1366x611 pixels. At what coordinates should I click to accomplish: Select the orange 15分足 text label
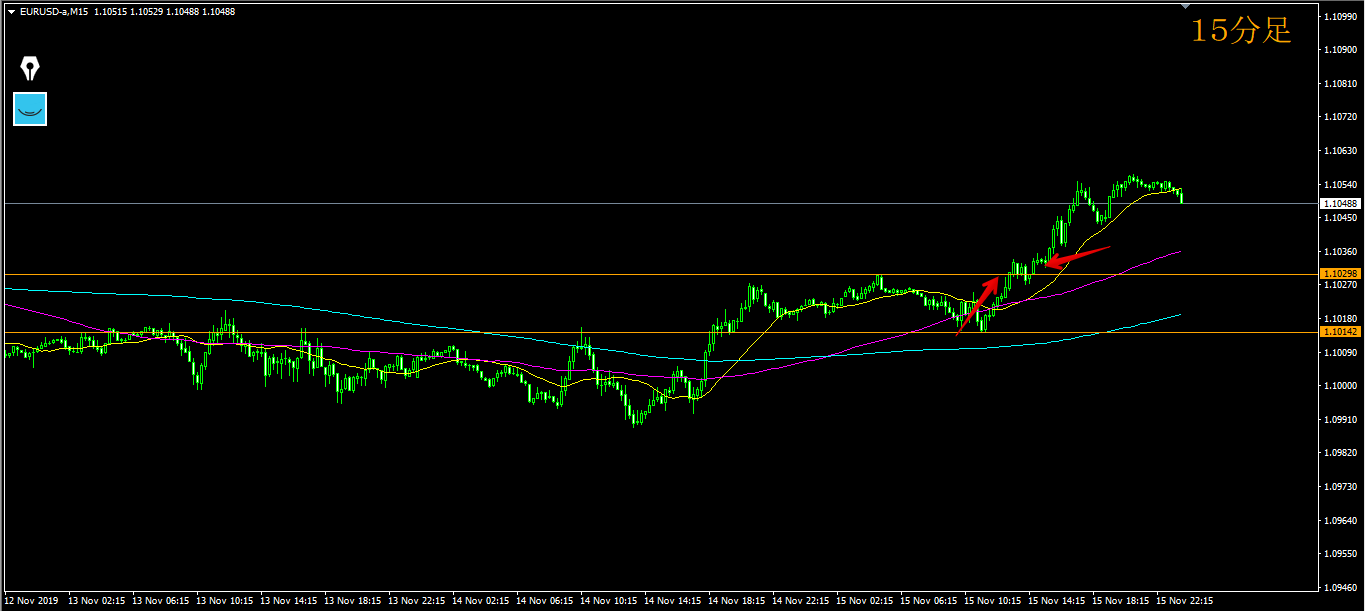(1241, 31)
